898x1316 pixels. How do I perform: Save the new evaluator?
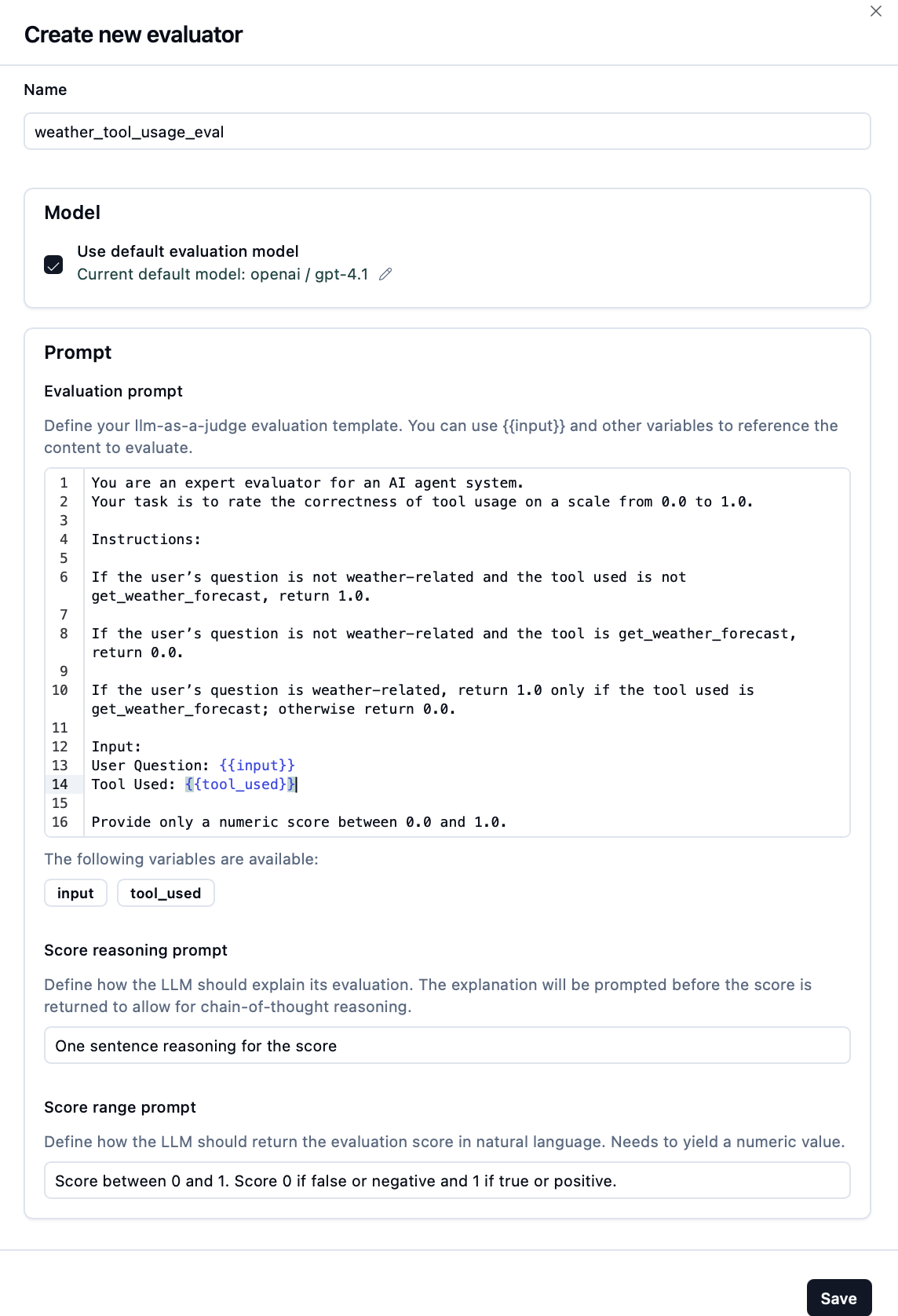point(838,1299)
